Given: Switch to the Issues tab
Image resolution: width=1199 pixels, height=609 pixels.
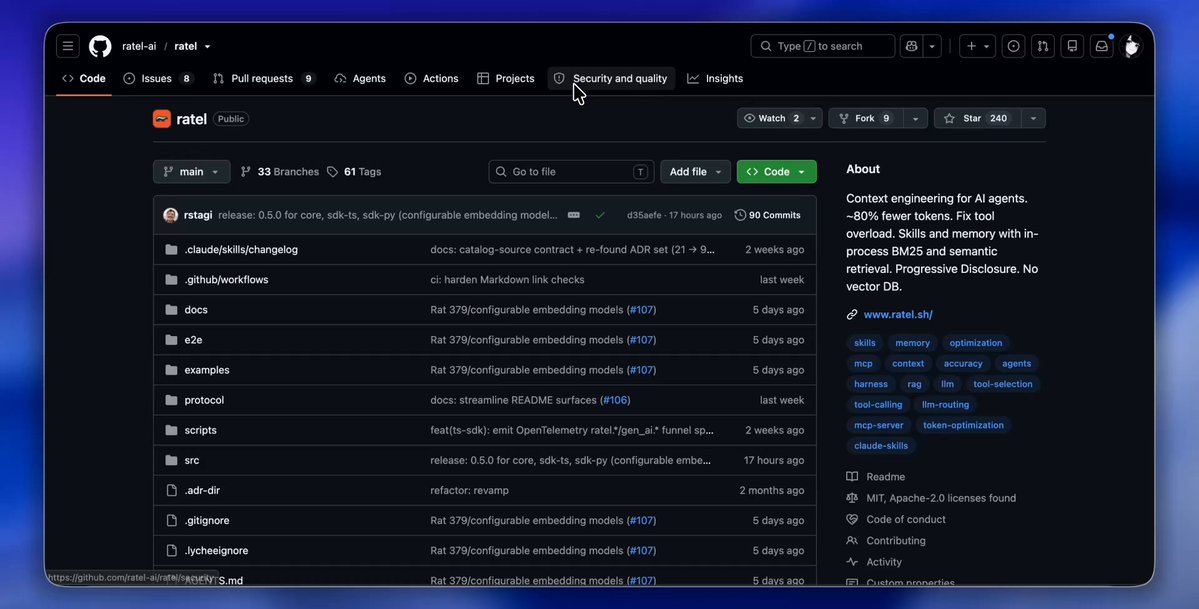Looking at the screenshot, I should click(x=158, y=78).
